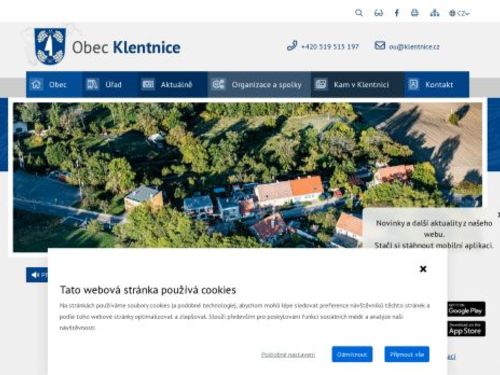Open the search magnifier icon
500x375 pixels.
tap(359, 13)
